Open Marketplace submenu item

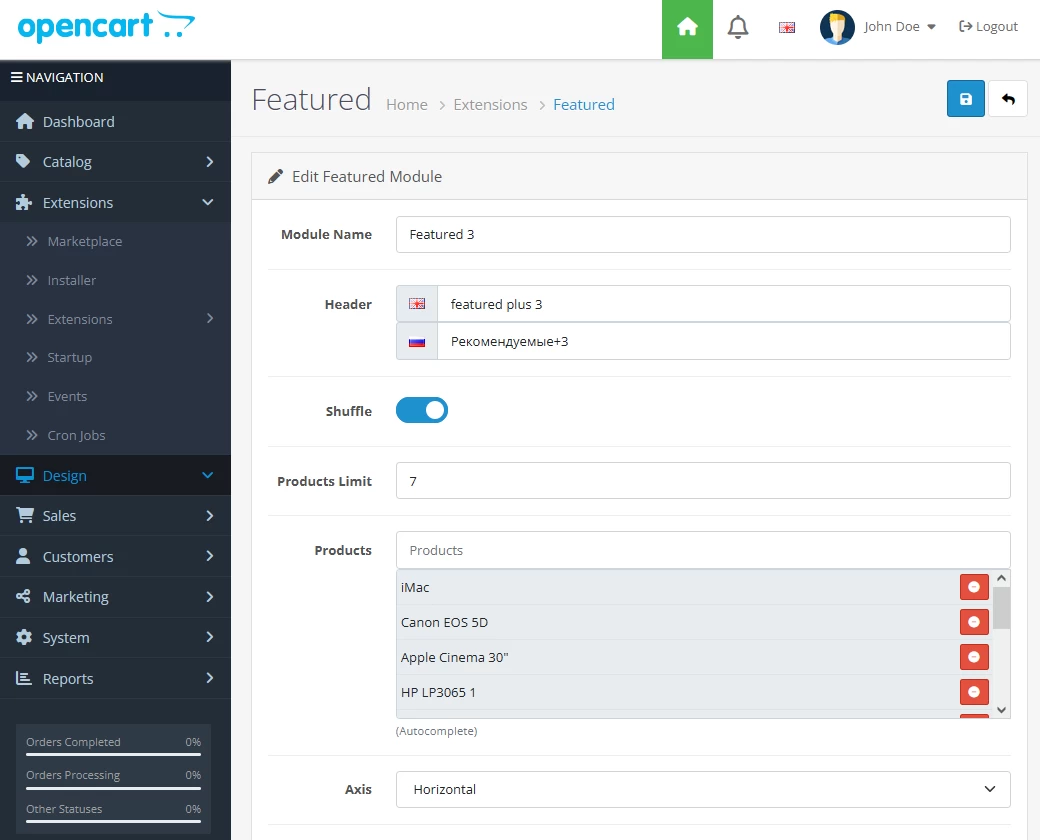tap(115, 242)
